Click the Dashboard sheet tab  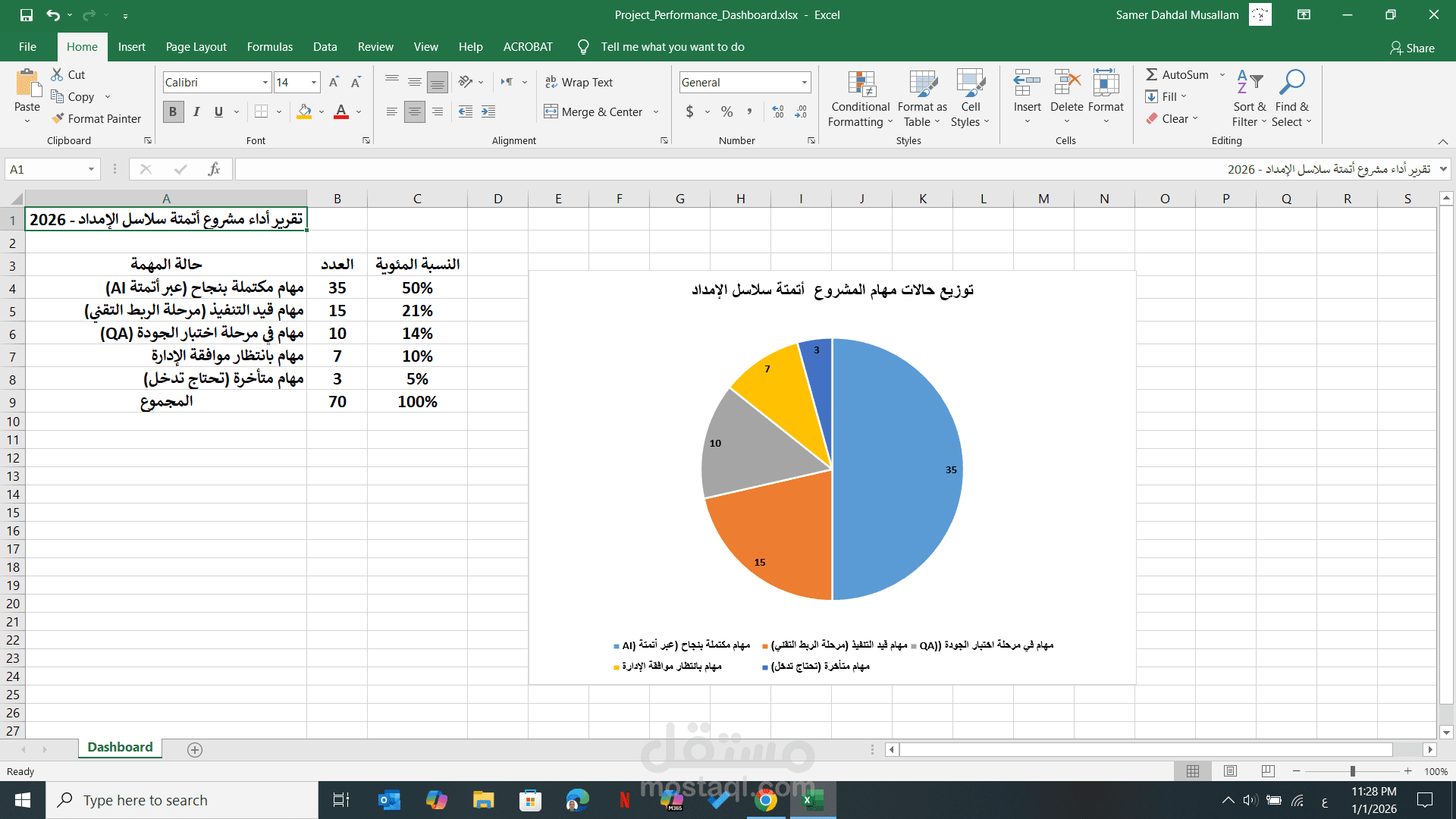pyautogui.click(x=119, y=747)
